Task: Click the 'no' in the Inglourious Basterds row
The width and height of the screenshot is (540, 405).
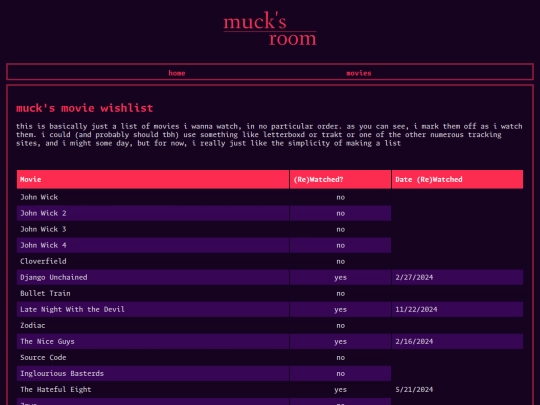Action: point(341,374)
